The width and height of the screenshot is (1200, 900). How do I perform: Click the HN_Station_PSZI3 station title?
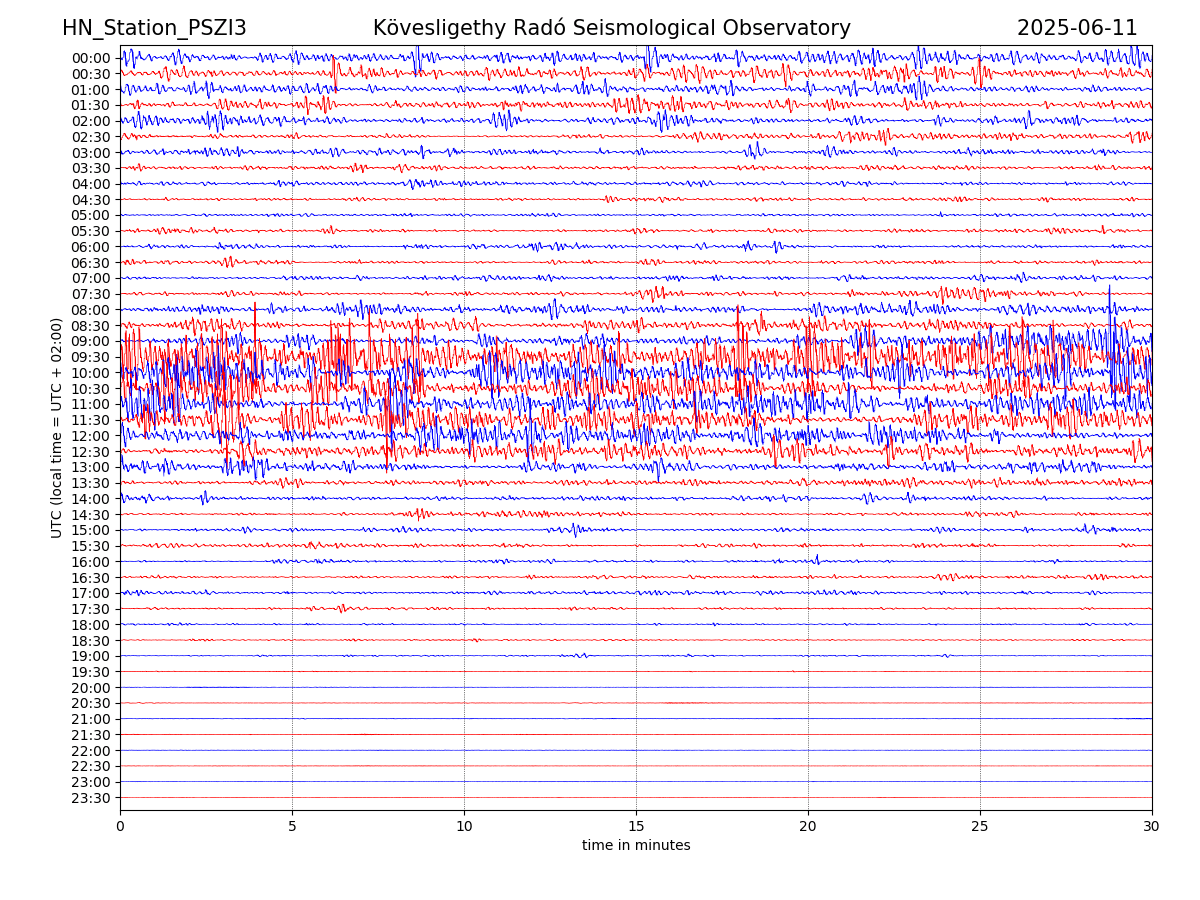154,29
